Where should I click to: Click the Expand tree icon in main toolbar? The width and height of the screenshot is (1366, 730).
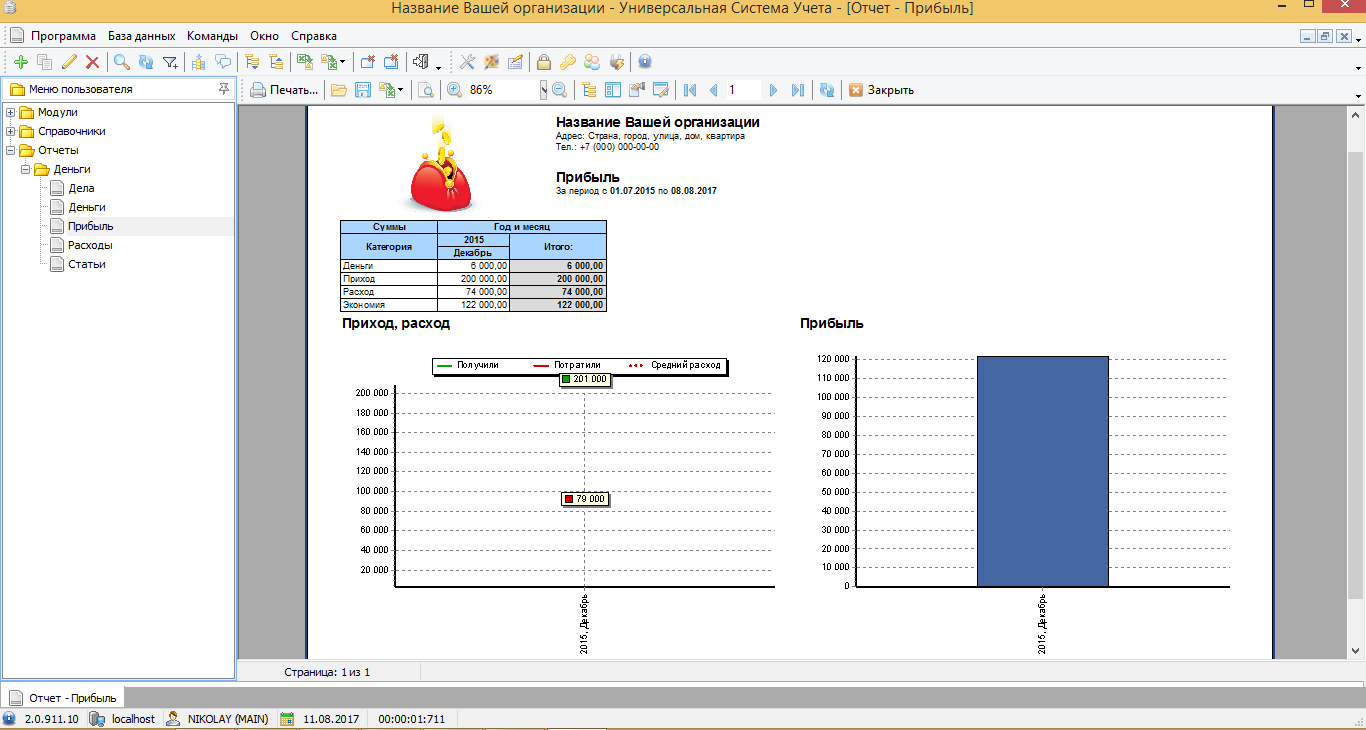pyautogui.click(x=253, y=62)
